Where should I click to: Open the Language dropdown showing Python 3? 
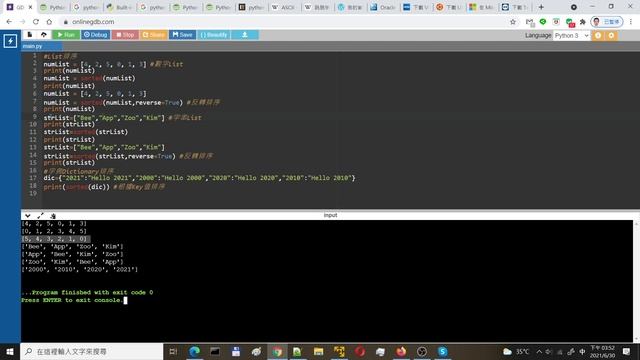pyautogui.click(x=571, y=36)
